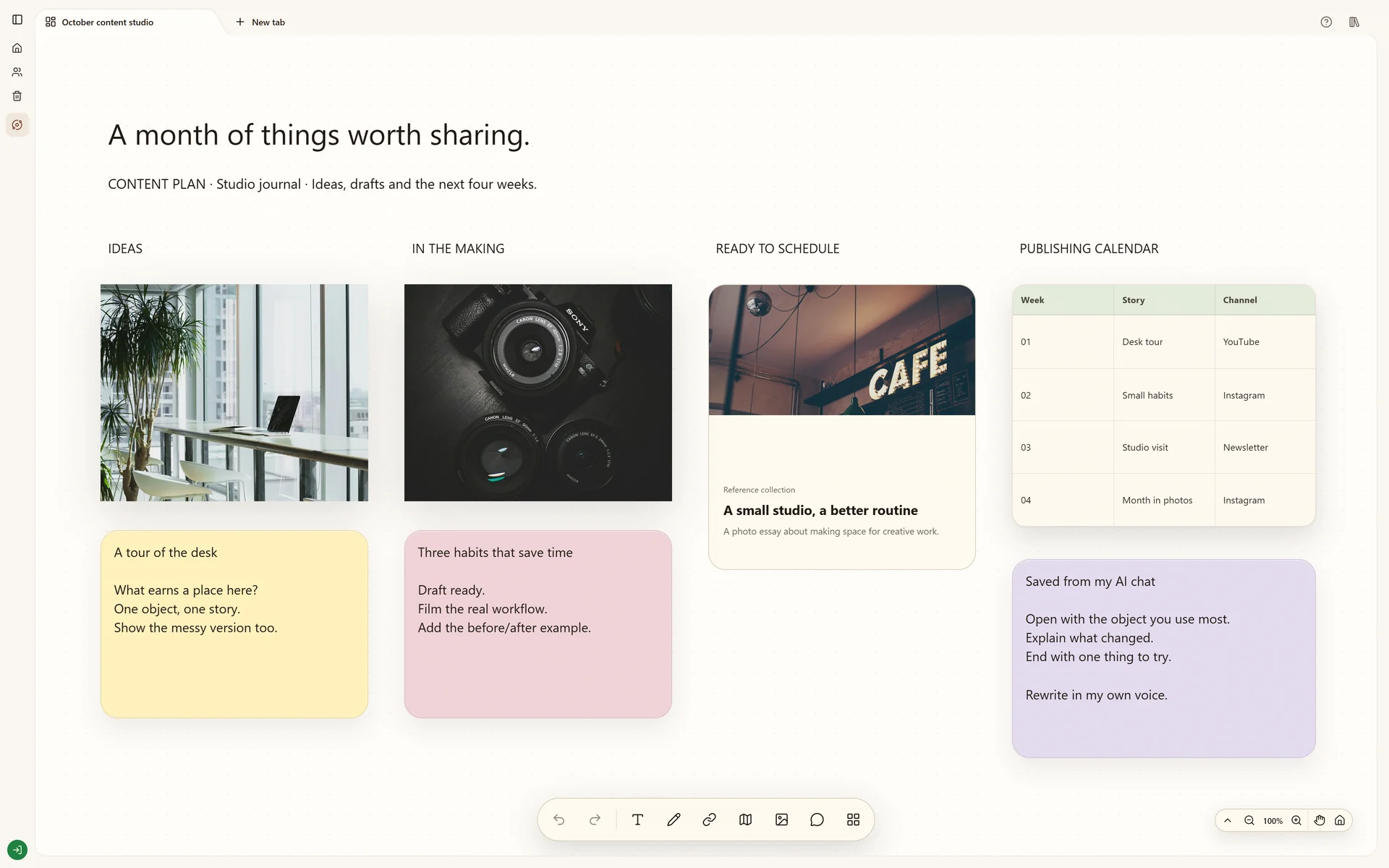Select the highlighted compass icon in the sidebar

pos(17,125)
